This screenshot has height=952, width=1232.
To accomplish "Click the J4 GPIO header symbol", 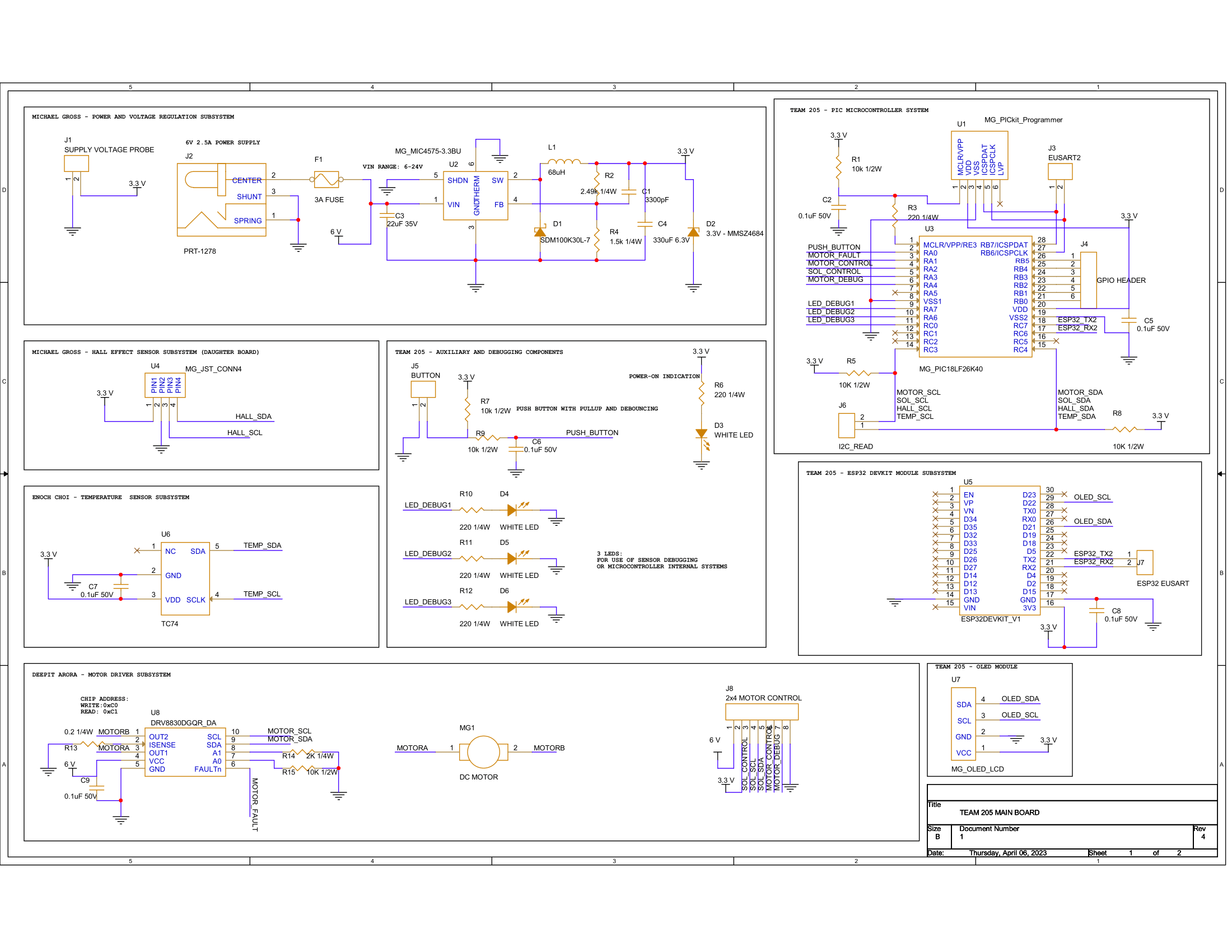I will (1088, 281).
